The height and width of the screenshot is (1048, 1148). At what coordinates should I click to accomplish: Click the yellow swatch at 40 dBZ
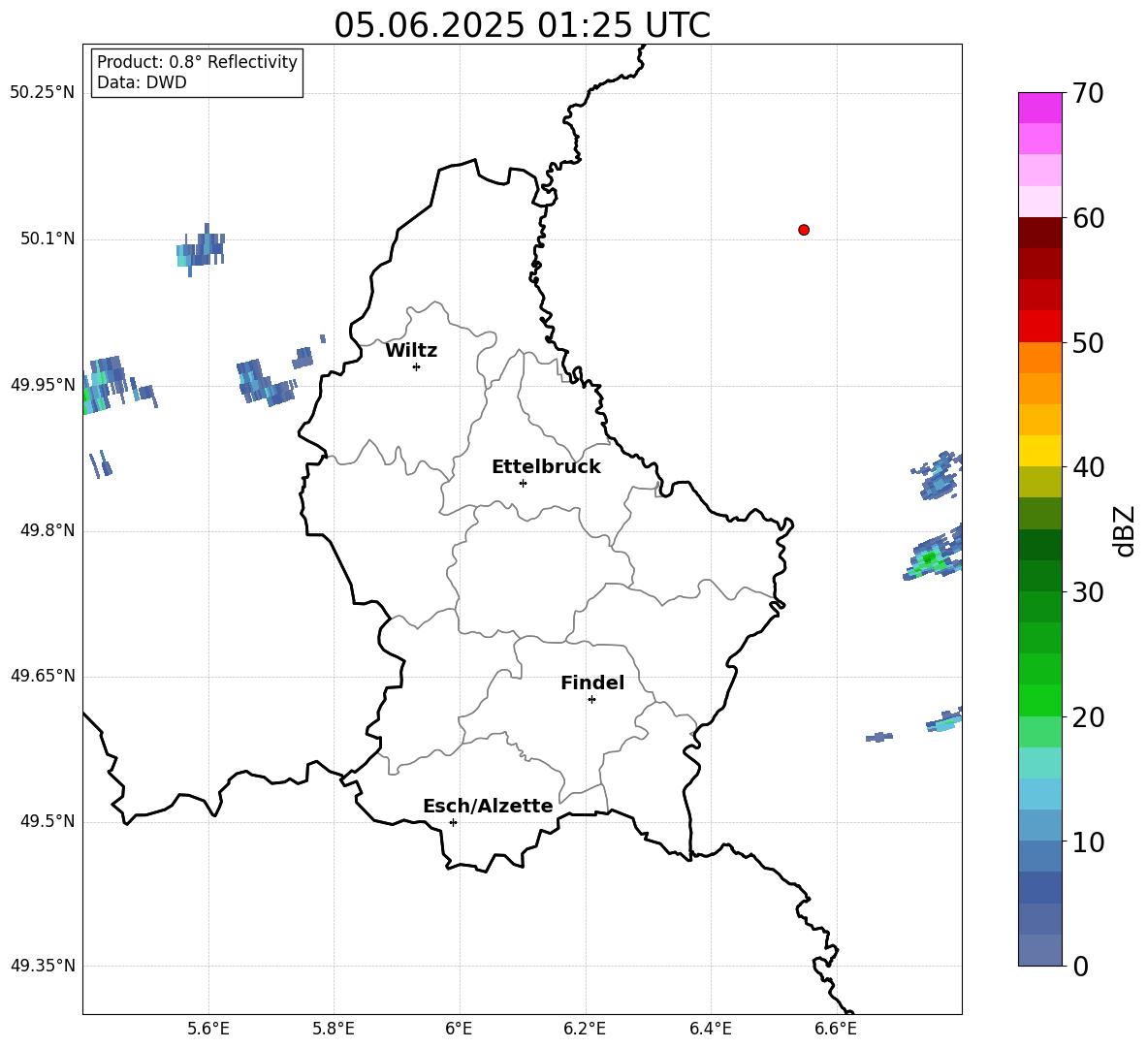pyautogui.click(x=1039, y=451)
